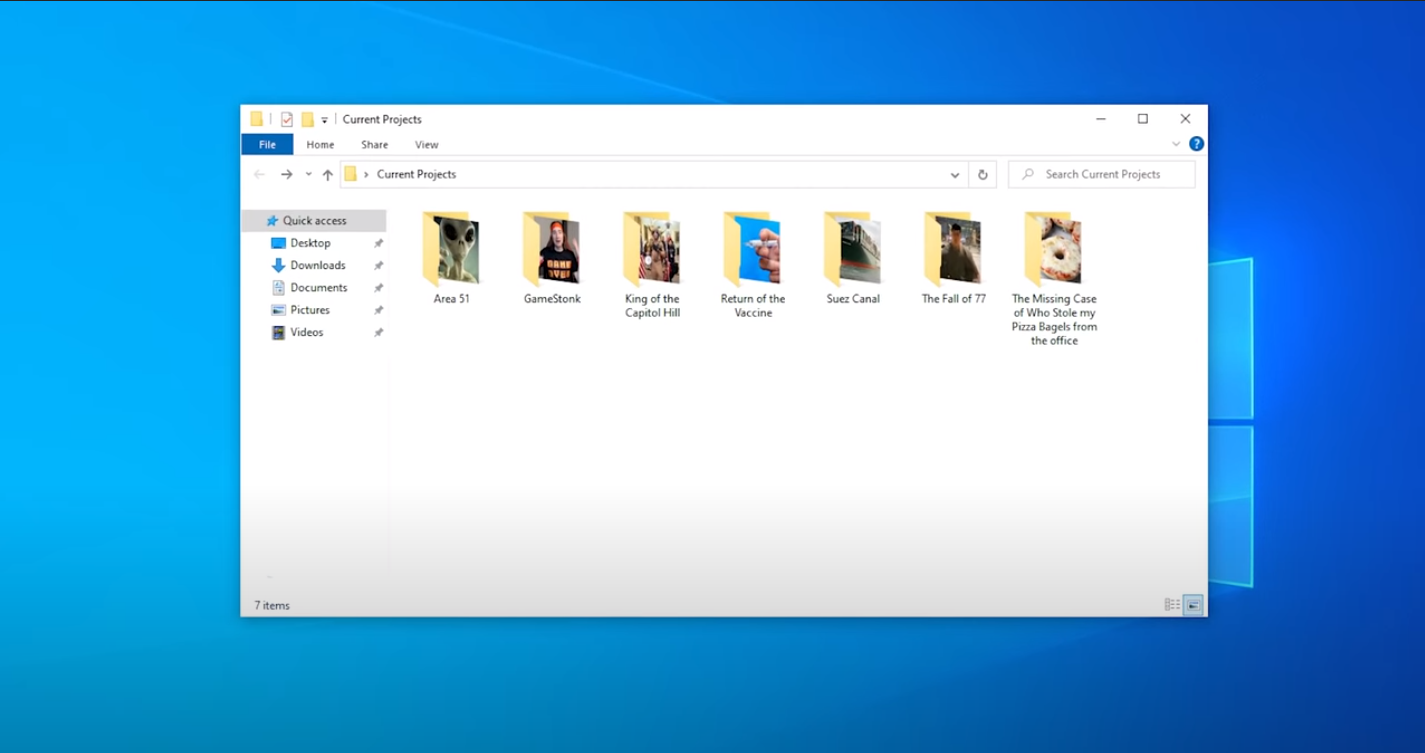This screenshot has height=753, width=1425.
Task: Maximize the Current Projects window
Action: click(1143, 119)
